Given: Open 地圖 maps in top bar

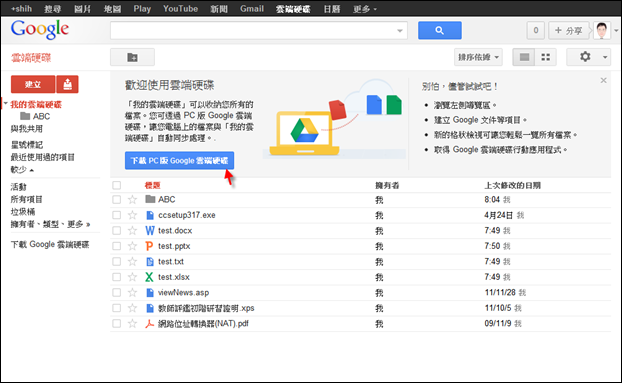Looking at the screenshot, I should pos(112,9).
